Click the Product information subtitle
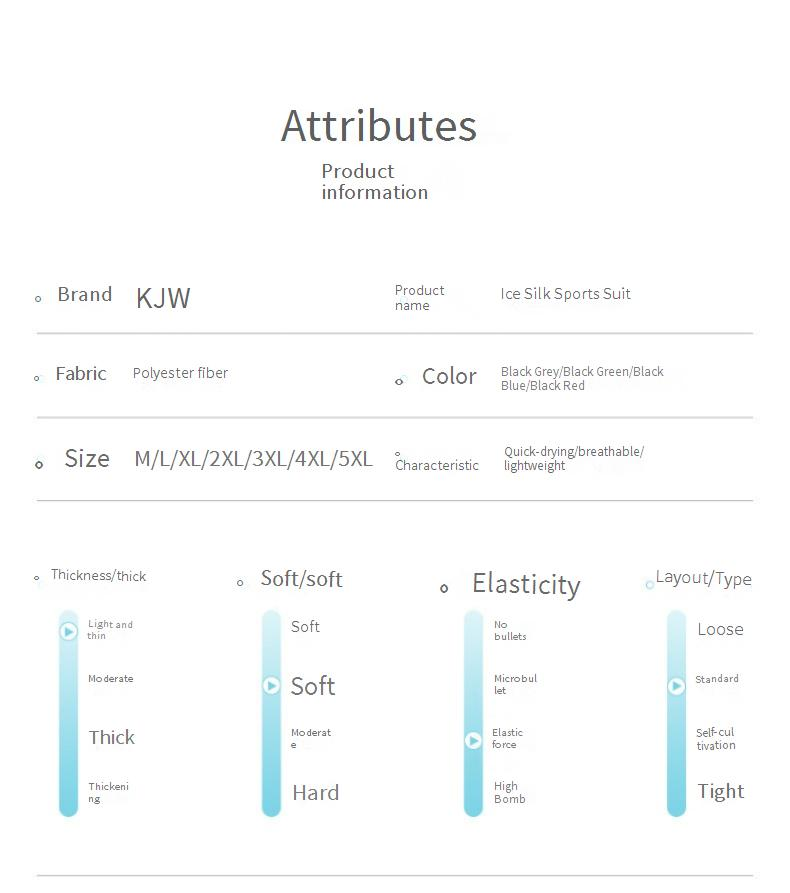Image resolution: width=790 pixels, height=893 pixels. tap(374, 182)
